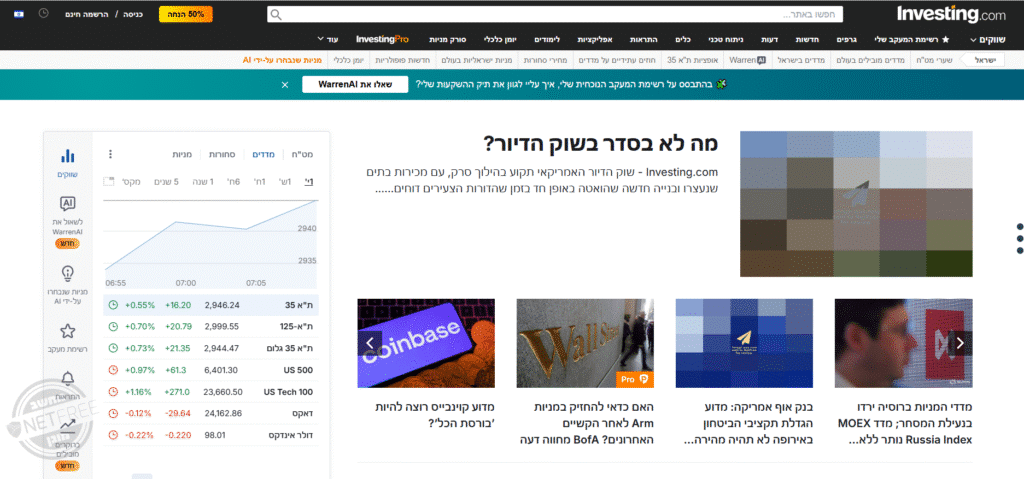Open the אופציות ת"א 35 sub-navigation link
The image size is (1024, 479).
point(692,60)
